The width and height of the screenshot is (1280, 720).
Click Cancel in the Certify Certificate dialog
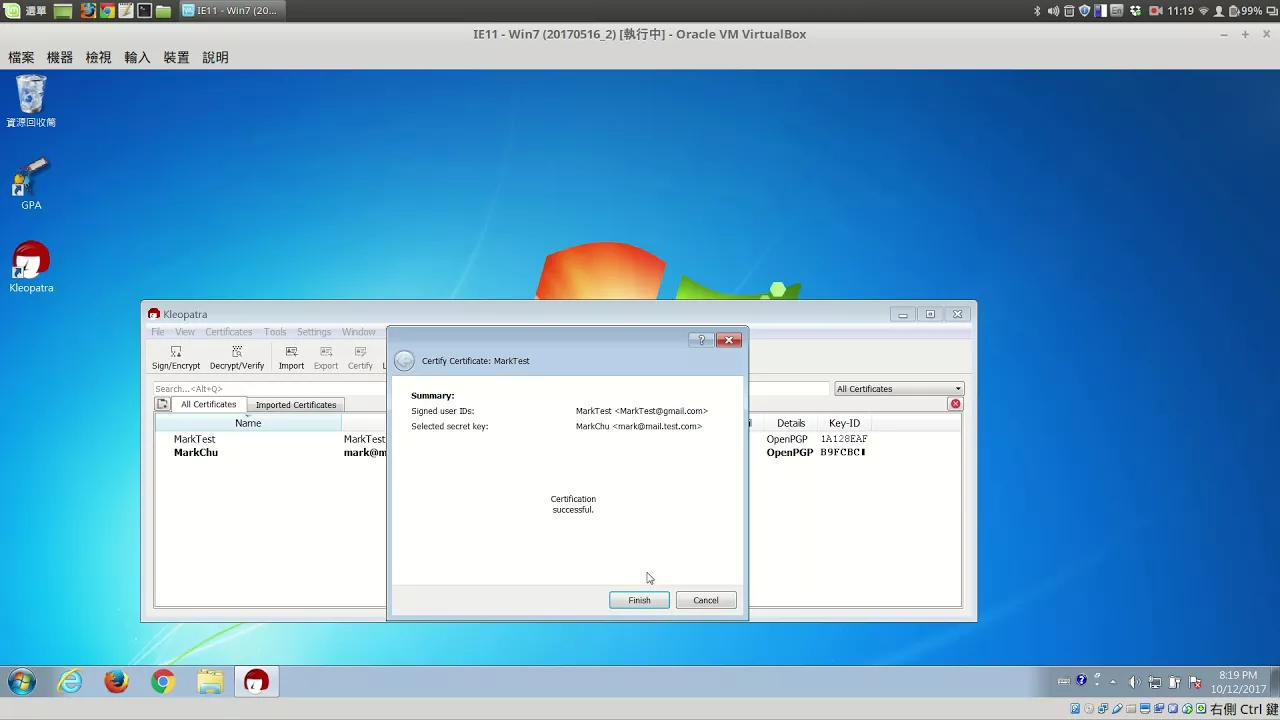click(x=706, y=600)
